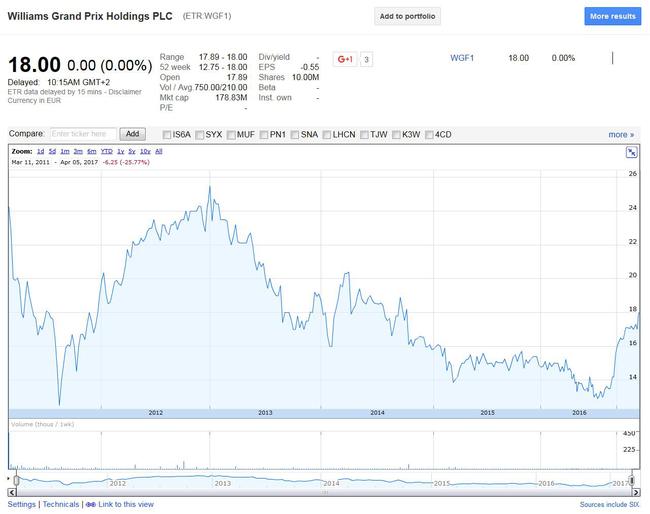Image resolution: width=650 pixels, height=514 pixels.
Task: Click Williams Grand Prix Holdings PLC title
Action: pos(90,16)
